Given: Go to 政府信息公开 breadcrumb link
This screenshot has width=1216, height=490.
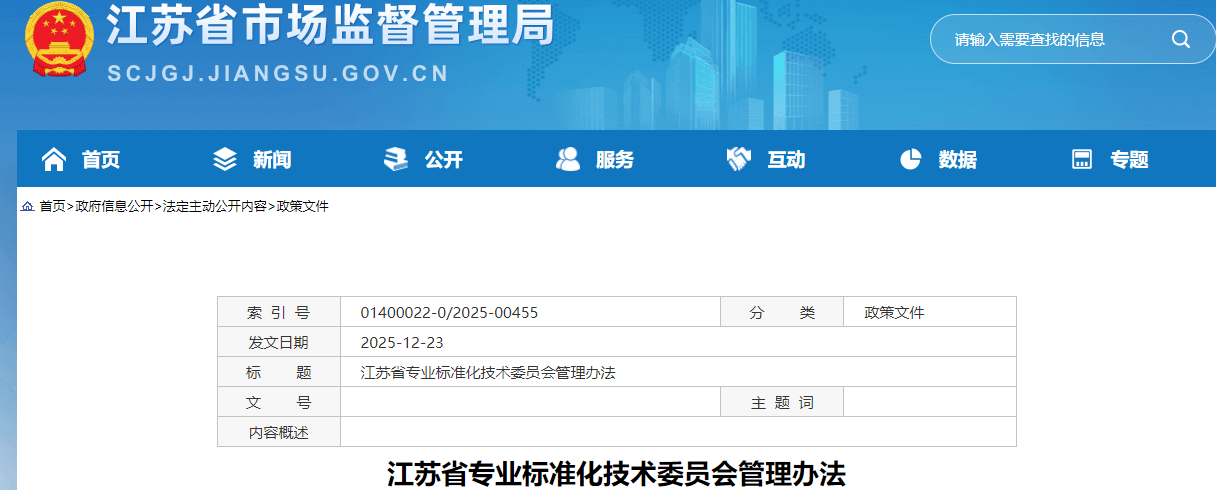Looking at the screenshot, I should pos(114,206).
